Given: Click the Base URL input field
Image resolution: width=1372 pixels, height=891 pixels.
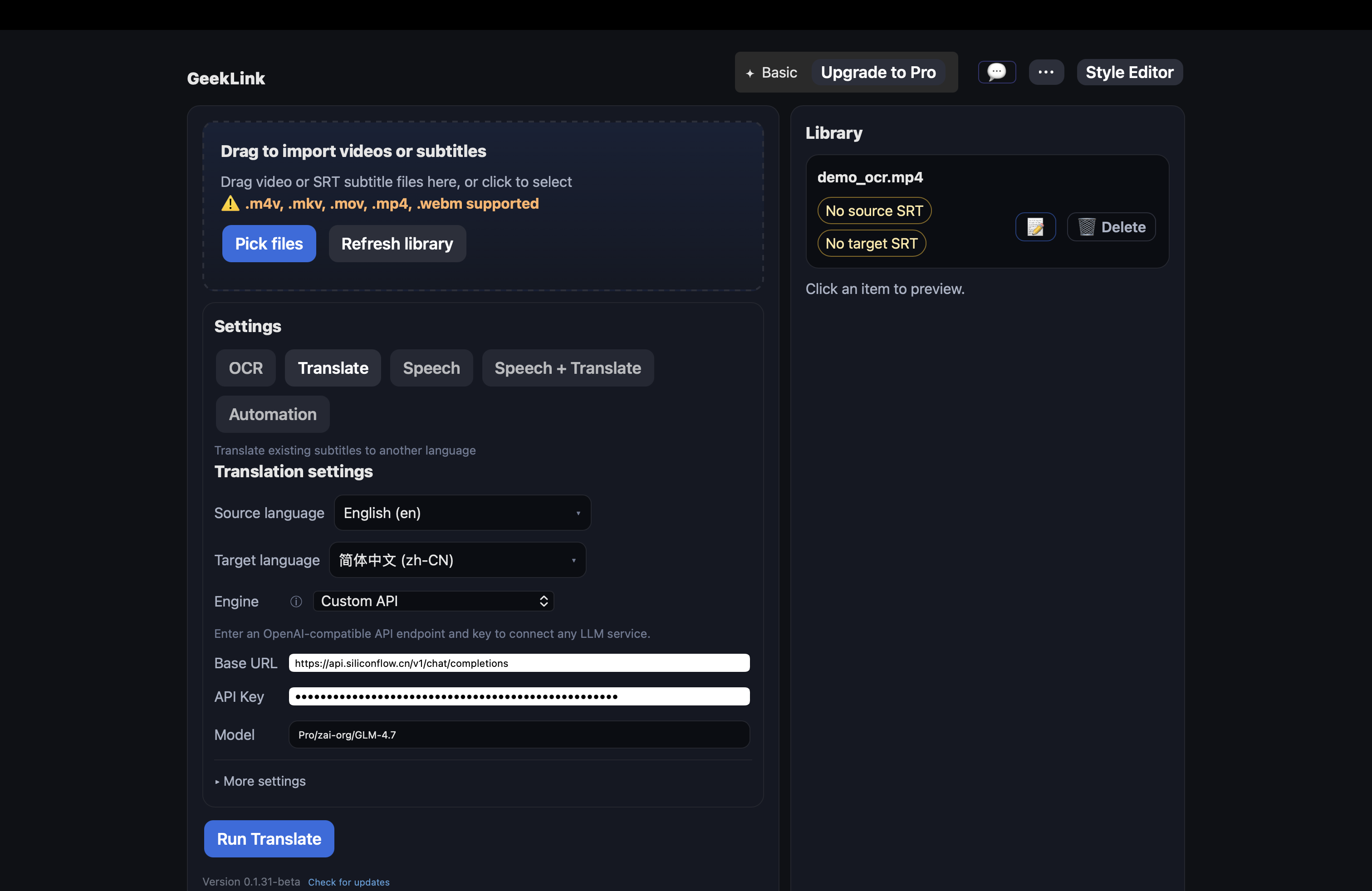Looking at the screenshot, I should [x=519, y=663].
